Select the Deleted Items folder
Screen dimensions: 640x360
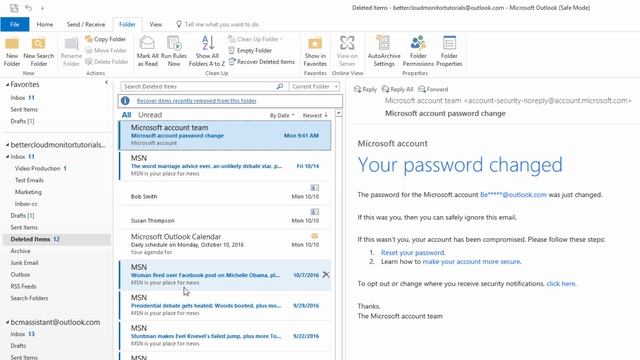coord(57,239)
